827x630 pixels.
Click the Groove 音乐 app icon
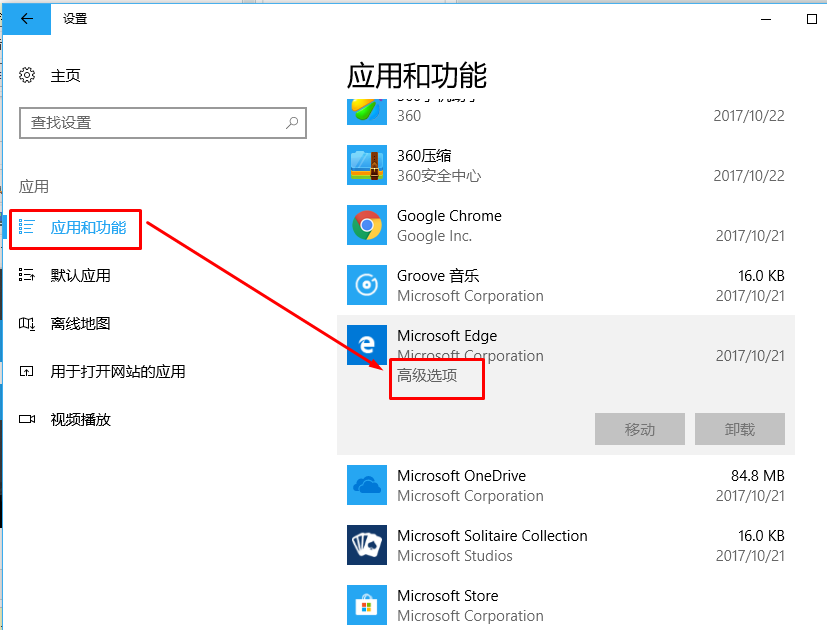point(366,285)
